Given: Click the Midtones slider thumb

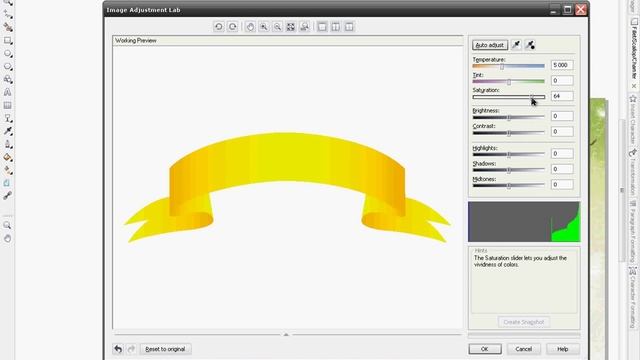Looking at the screenshot, I should 509,186.
